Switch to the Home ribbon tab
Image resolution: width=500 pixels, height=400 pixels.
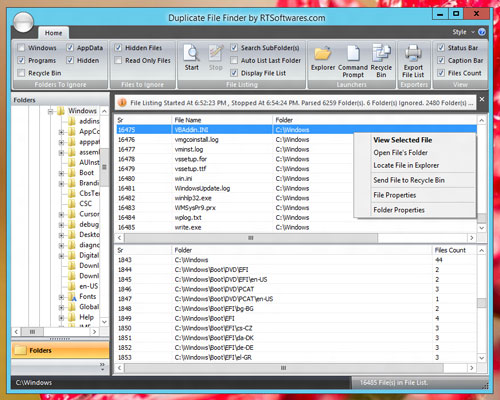(x=53, y=33)
